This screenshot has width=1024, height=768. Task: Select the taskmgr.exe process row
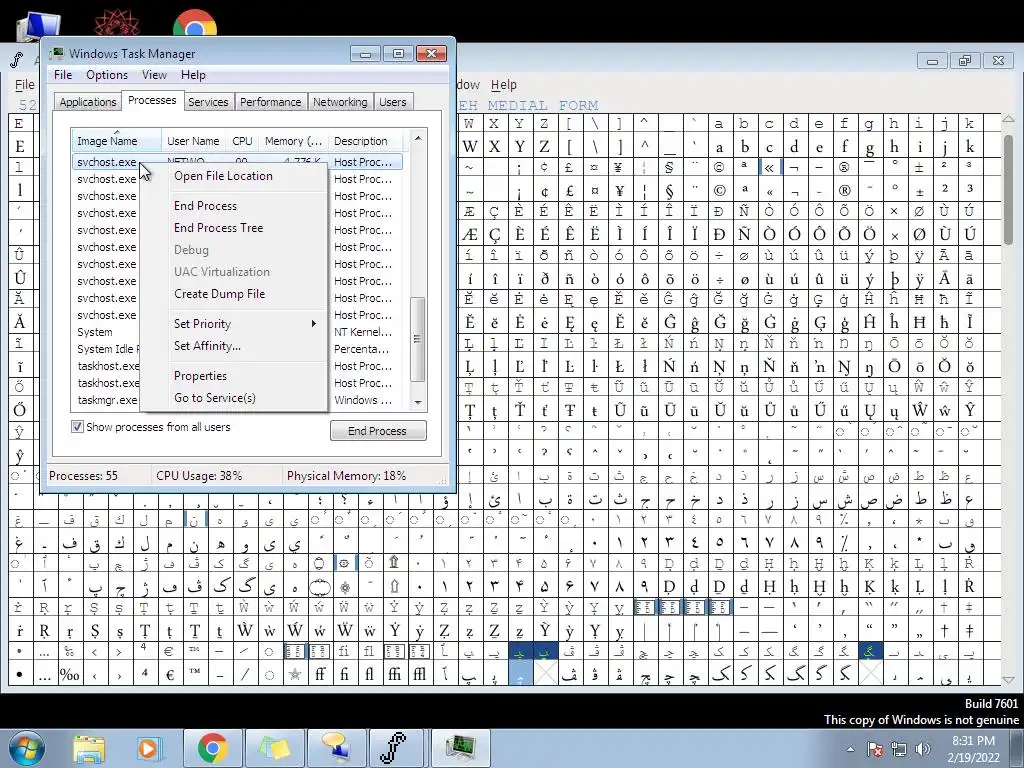click(107, 400)
